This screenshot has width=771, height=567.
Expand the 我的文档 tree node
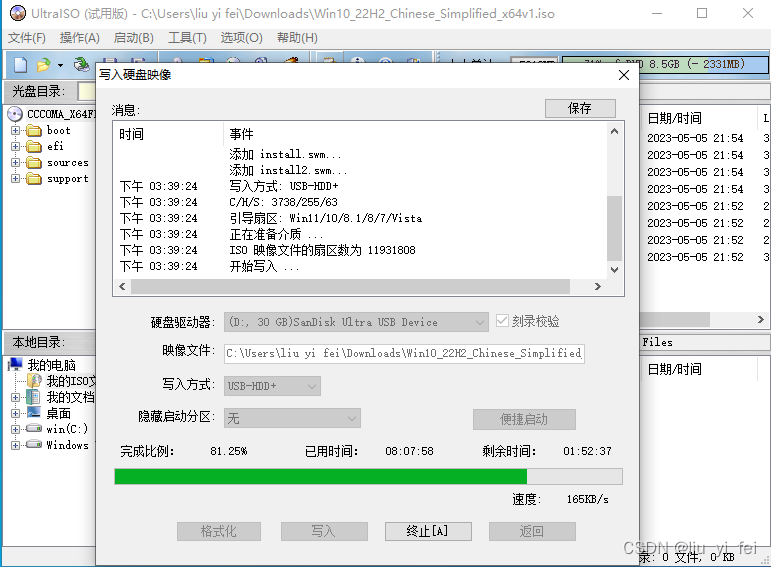coord(15,397)
